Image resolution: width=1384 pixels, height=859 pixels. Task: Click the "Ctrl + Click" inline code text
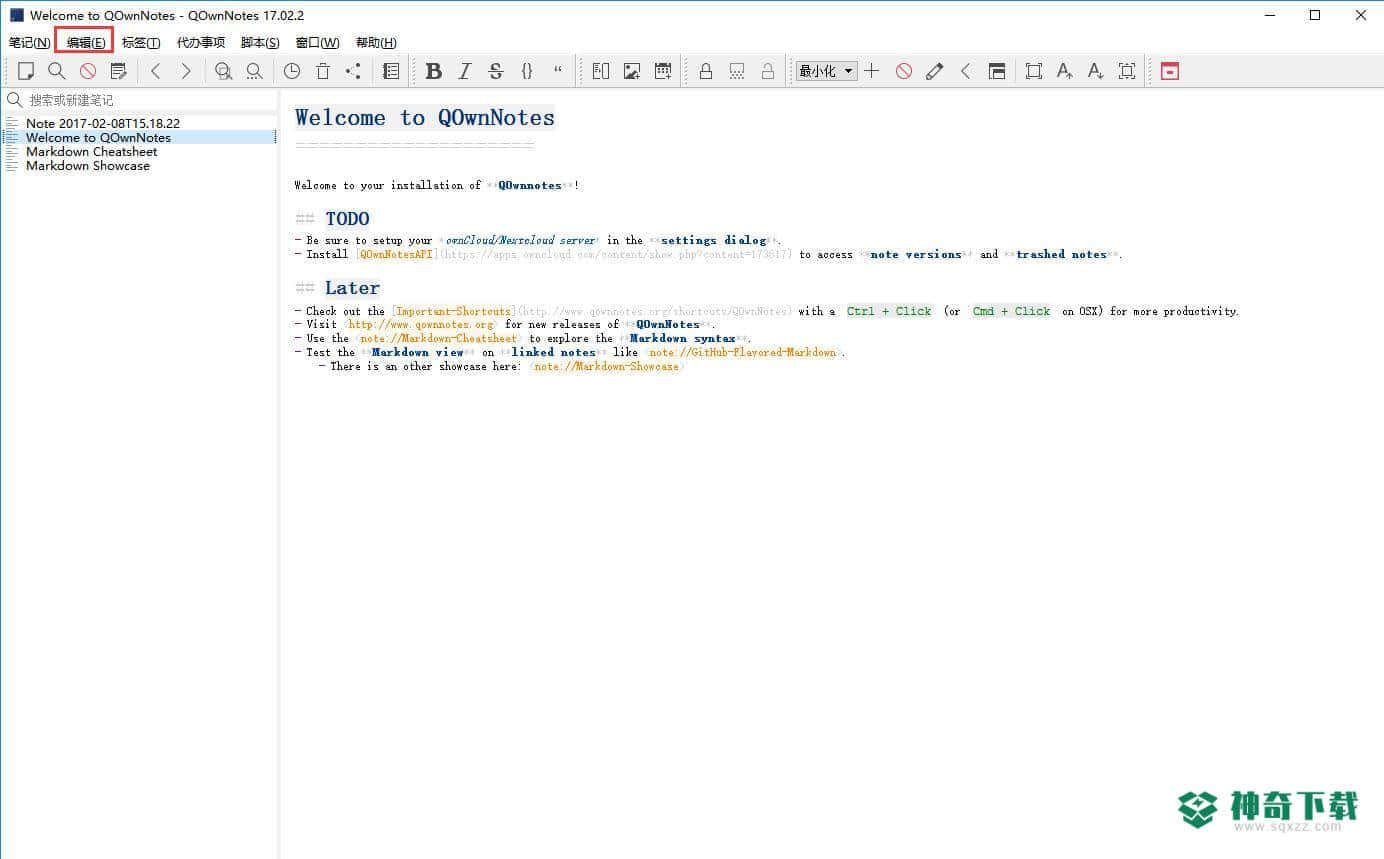pos(889,311)
